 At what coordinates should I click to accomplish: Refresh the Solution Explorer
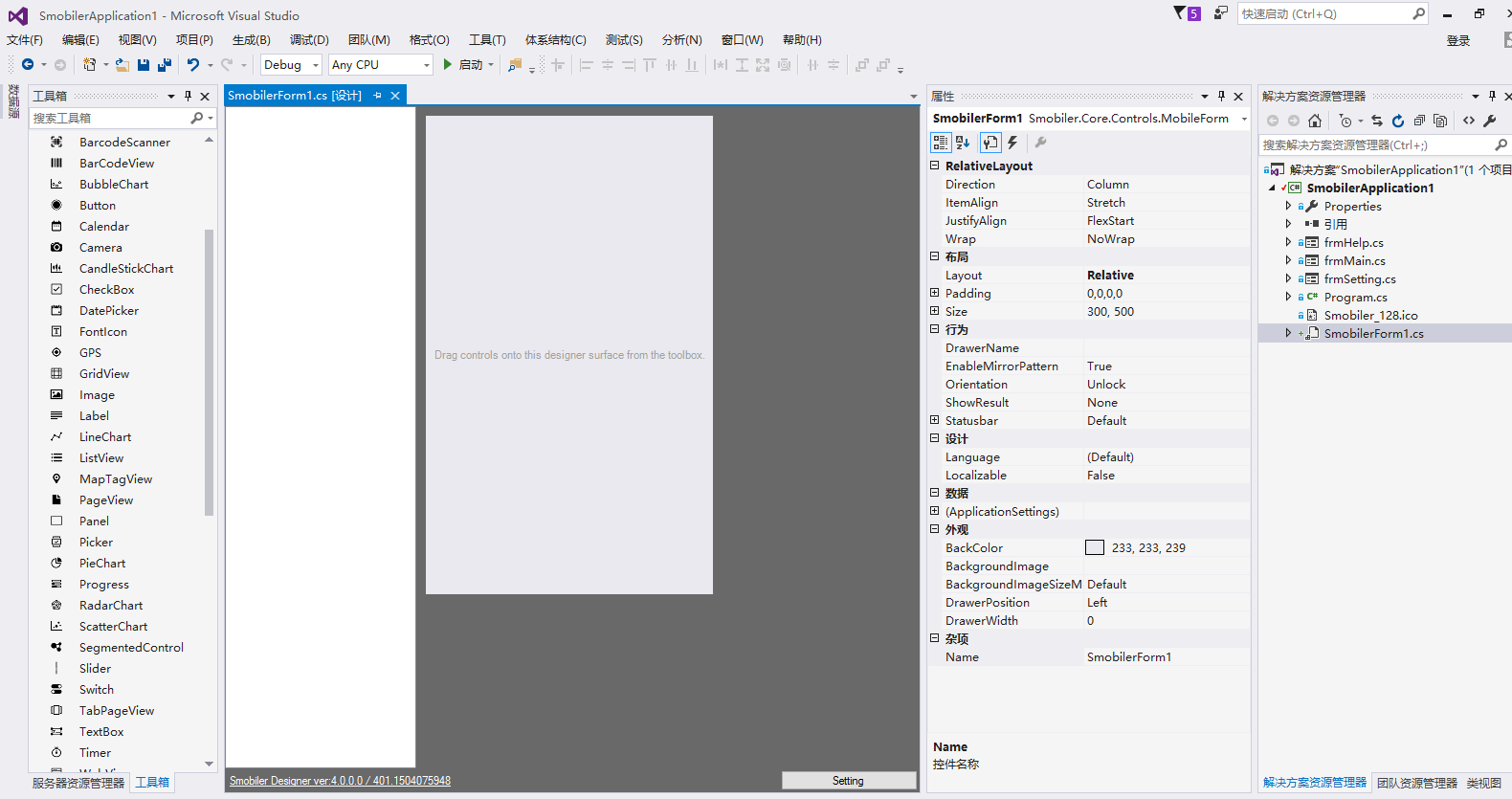[x=1398, y=121]
